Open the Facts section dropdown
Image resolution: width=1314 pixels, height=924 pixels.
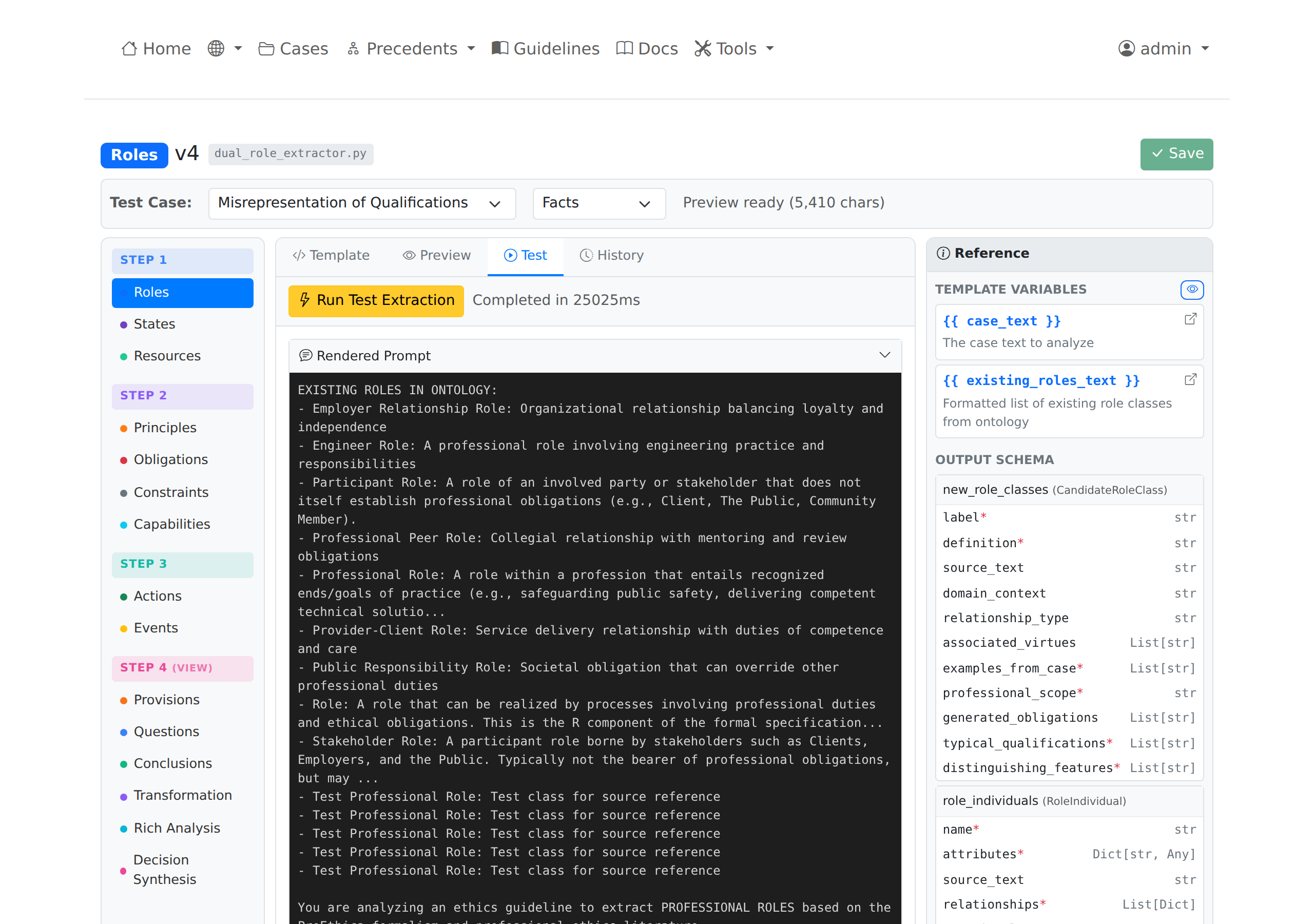point(598,203)
